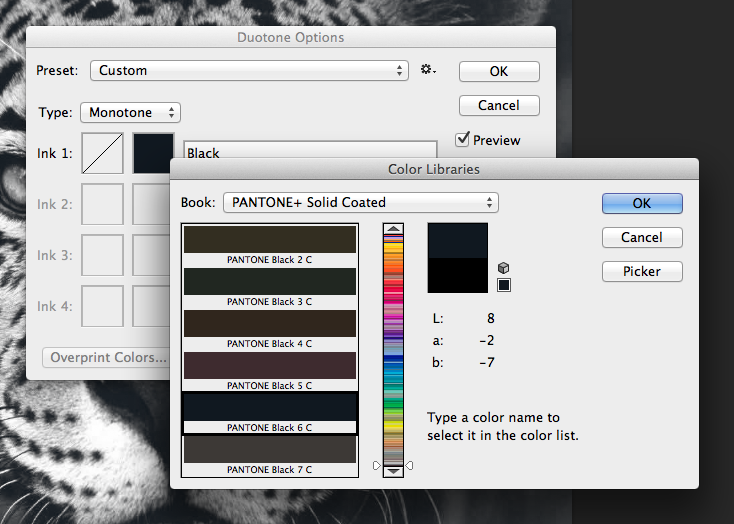Click OK in Duotone Options dialog
The image size is (734, 524).
click(x=499, y=71)
